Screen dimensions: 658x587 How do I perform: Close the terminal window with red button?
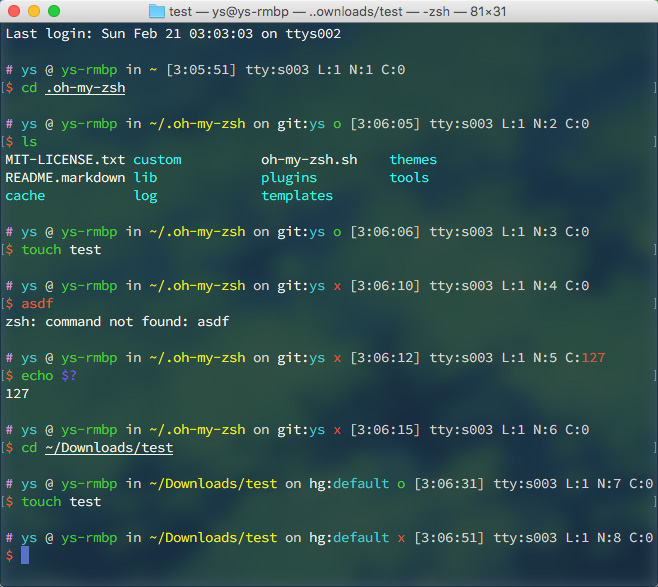coord(14,11)
